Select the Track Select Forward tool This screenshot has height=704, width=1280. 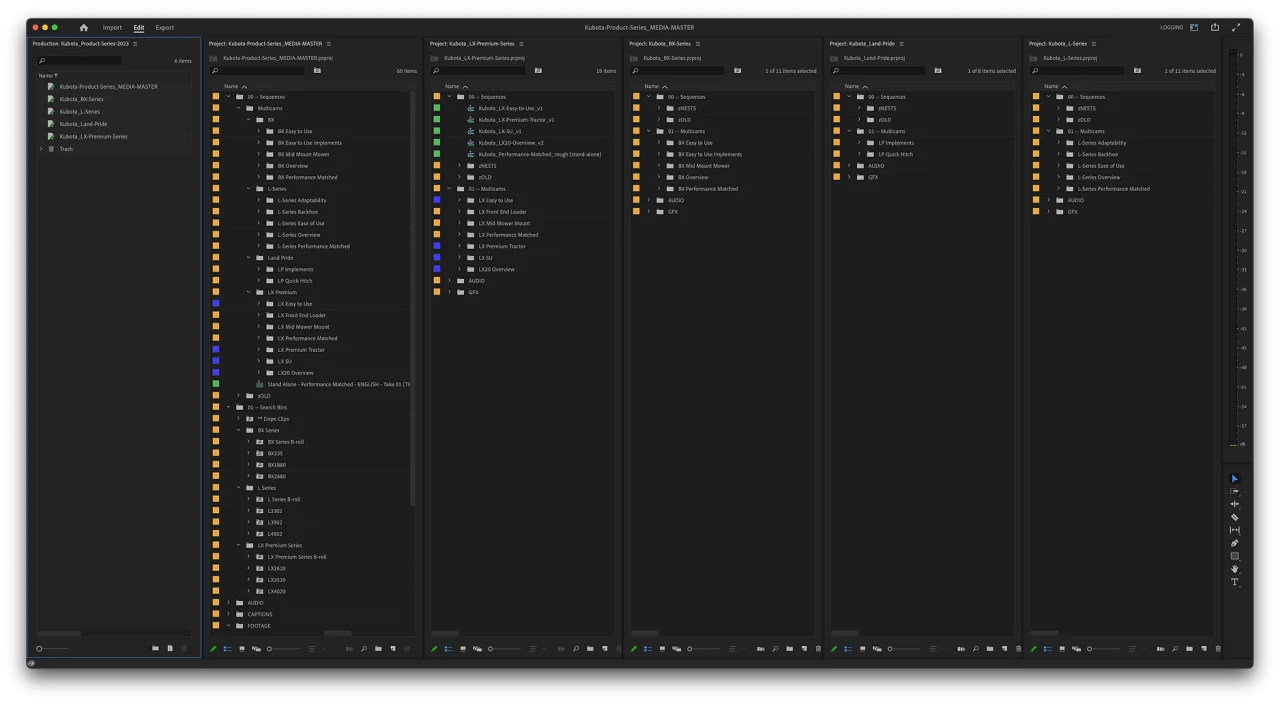point(1234,492)
